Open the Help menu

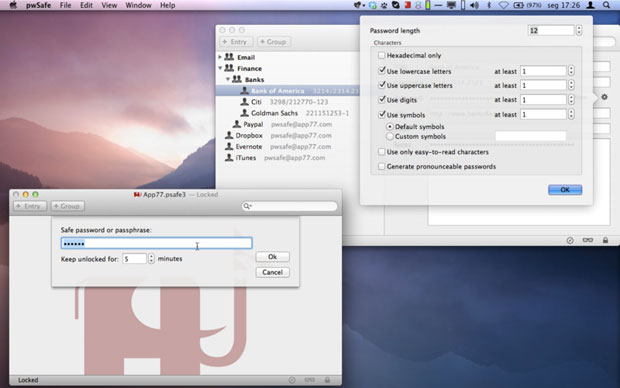tap(168, 5)
